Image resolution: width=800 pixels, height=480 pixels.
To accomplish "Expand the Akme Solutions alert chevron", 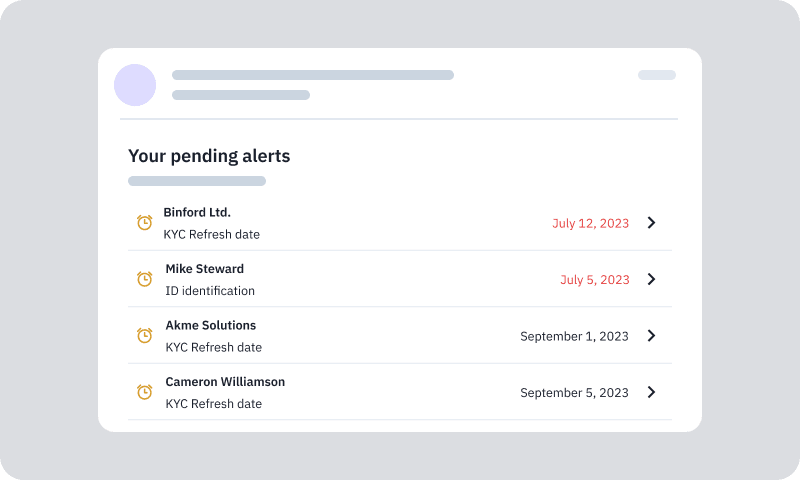I will pos(651,336).
